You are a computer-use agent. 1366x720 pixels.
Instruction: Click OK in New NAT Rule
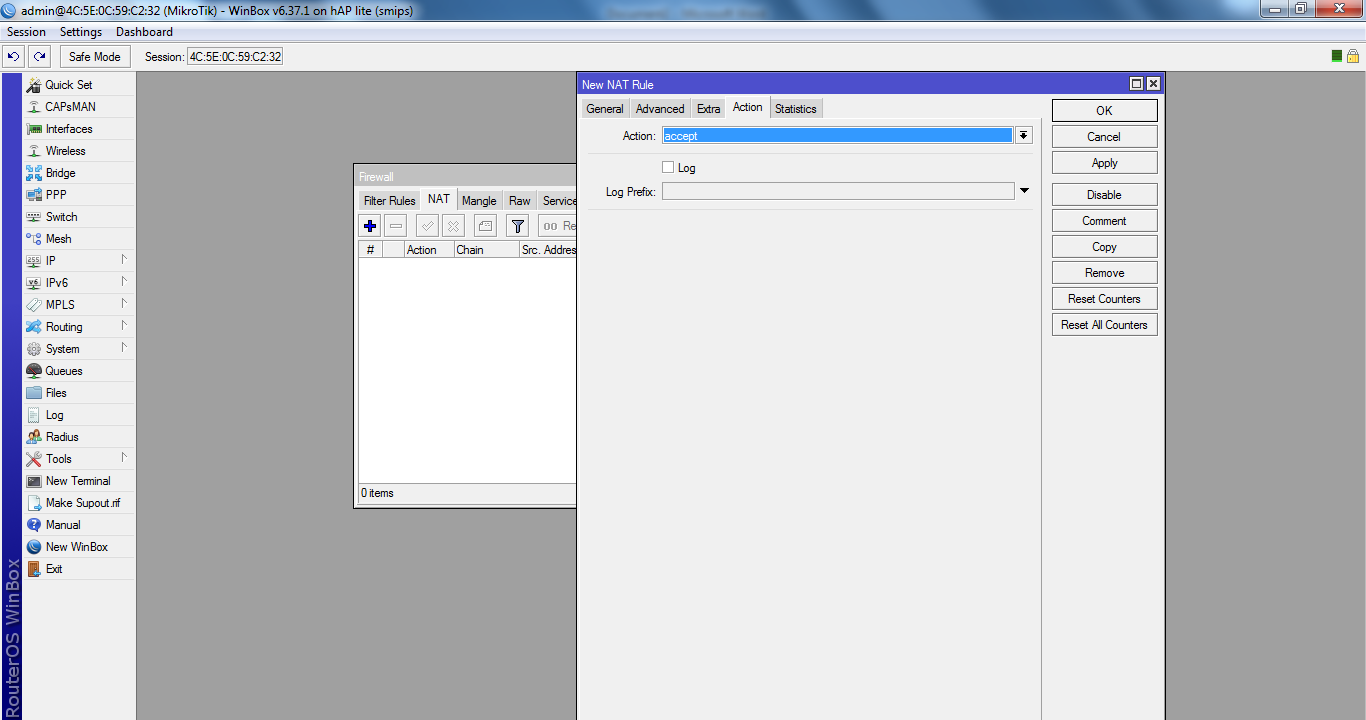[1104, 111]
